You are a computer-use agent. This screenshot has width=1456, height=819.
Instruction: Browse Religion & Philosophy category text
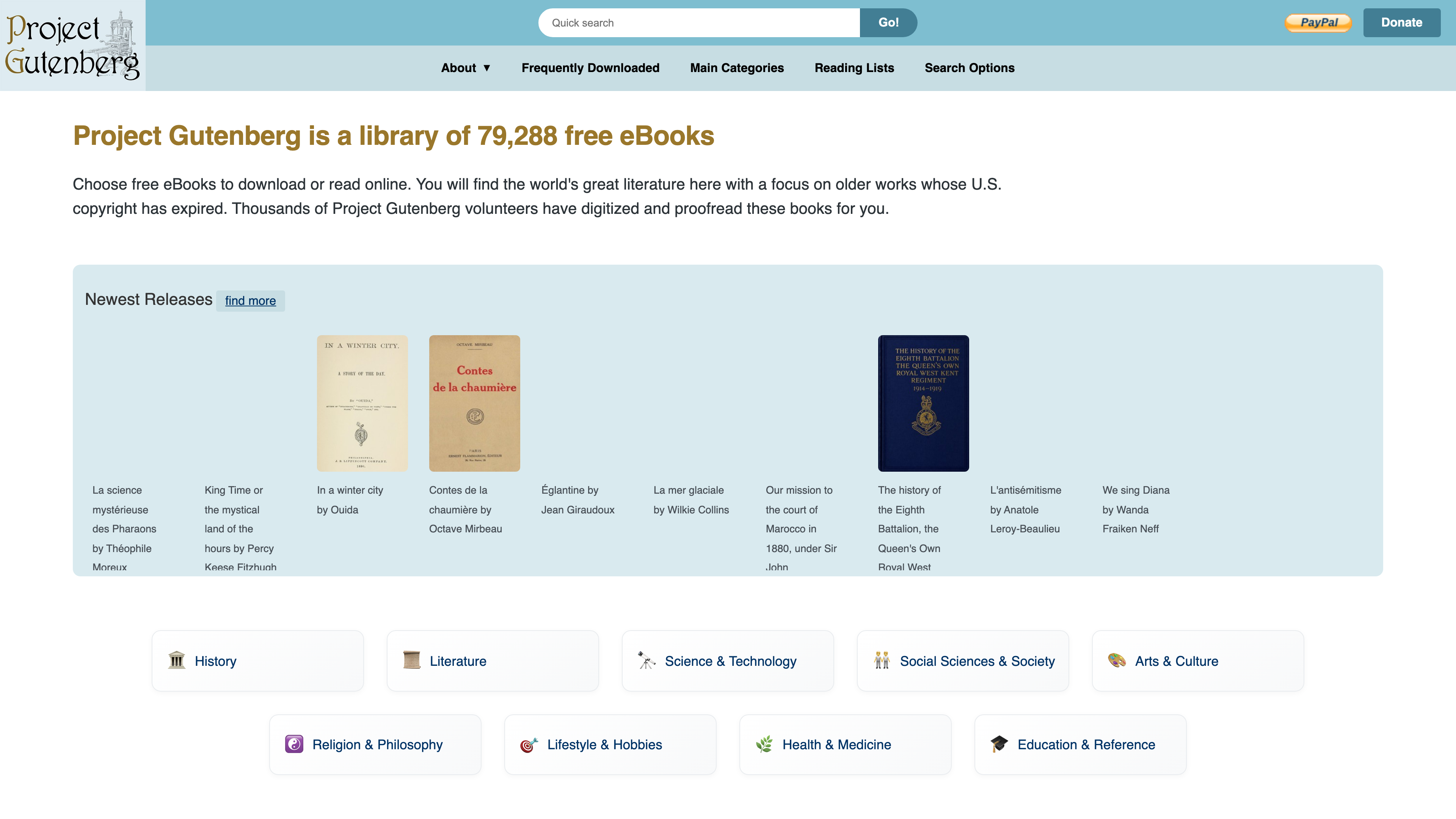pyautogui.click(x=377, y=744)
